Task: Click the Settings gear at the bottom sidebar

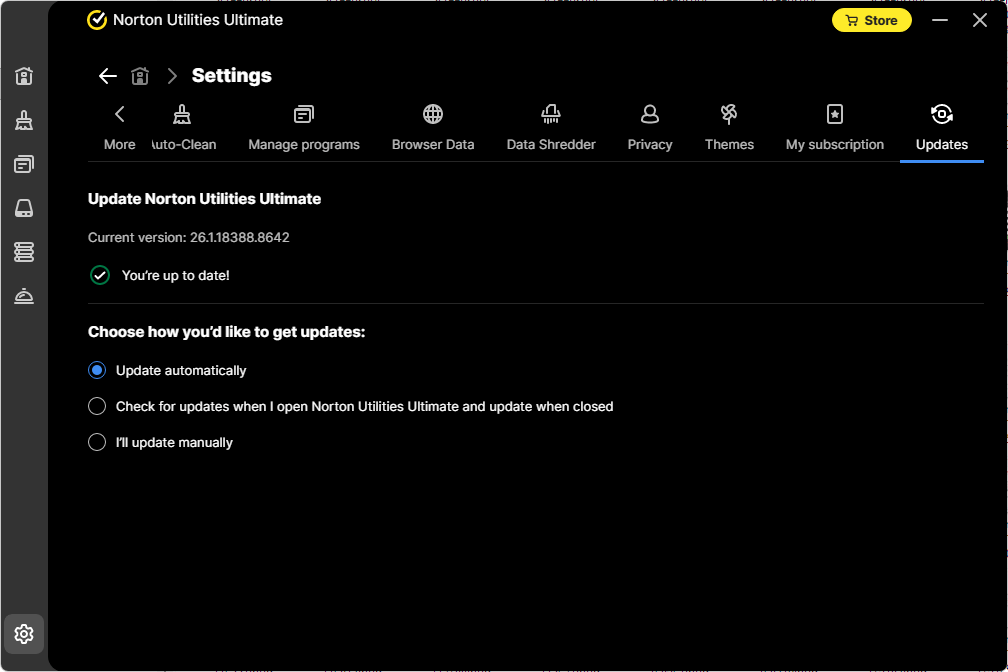Action: pyautogui.click(x=24, y=633)
